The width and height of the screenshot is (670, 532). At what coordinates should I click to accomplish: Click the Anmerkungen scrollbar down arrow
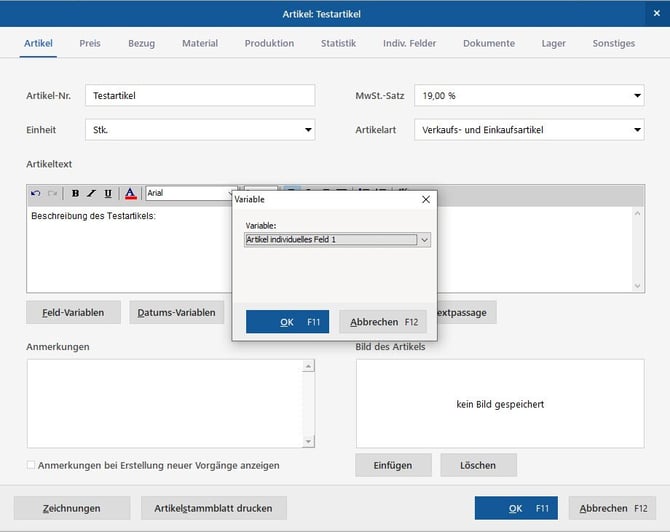click(308, 441)
